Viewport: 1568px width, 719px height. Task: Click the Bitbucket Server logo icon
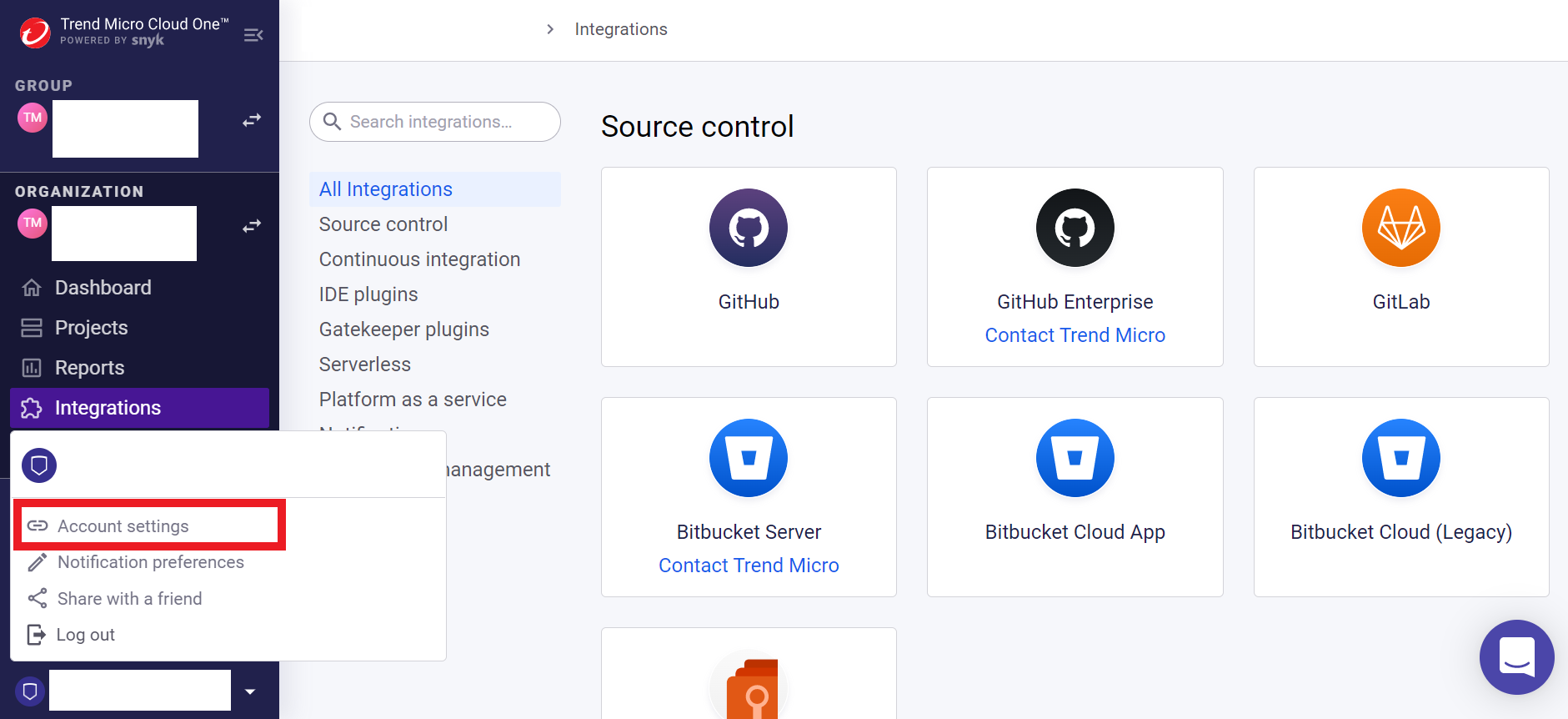(749, 458)
